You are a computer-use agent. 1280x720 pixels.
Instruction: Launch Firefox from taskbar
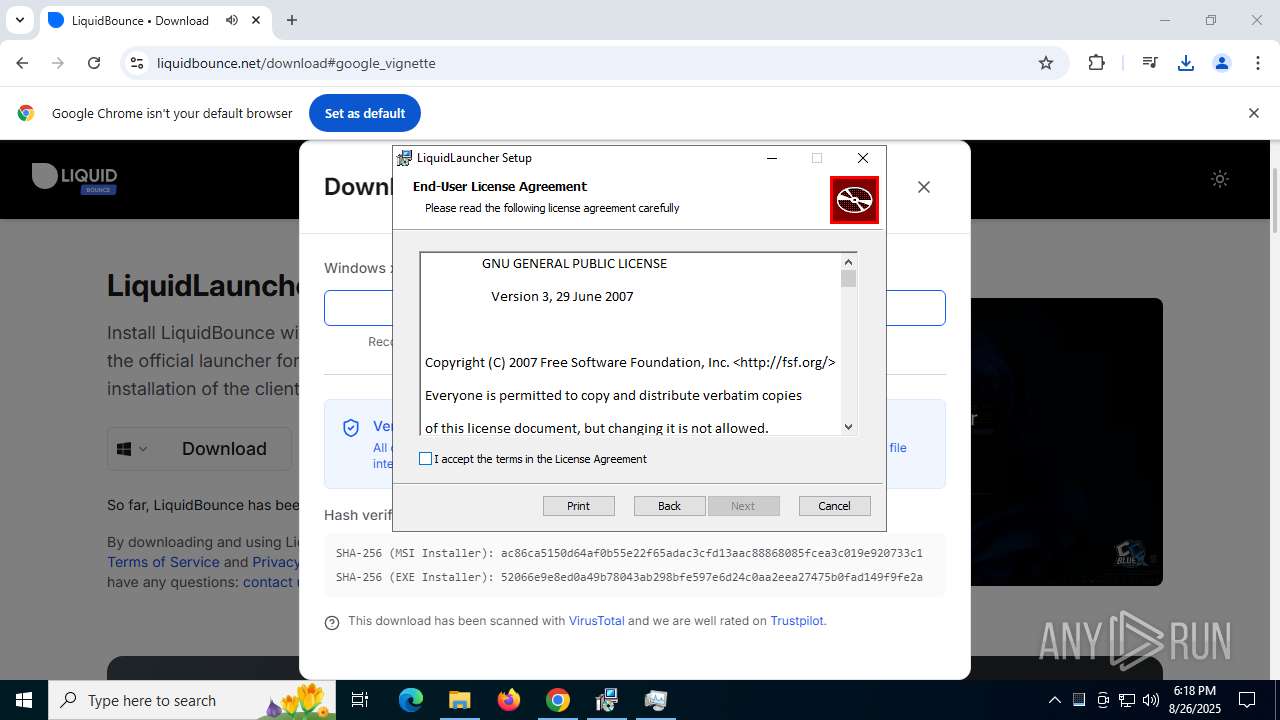(509, 700)
